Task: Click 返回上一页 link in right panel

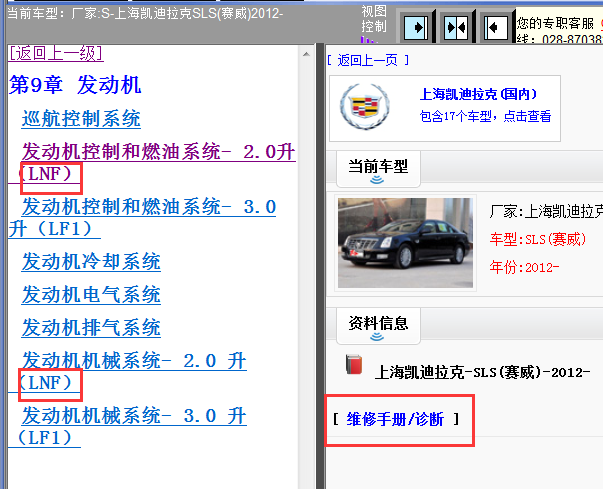Action: [x=368, y=60]
